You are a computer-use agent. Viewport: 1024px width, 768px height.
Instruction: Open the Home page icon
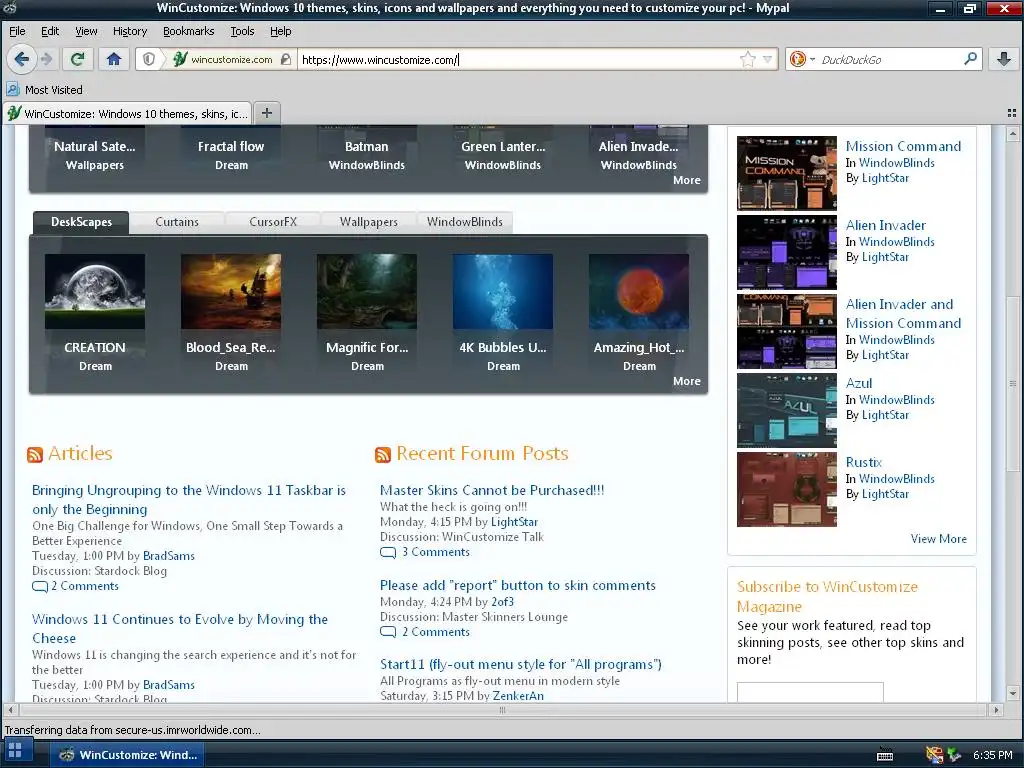[114, 59]
